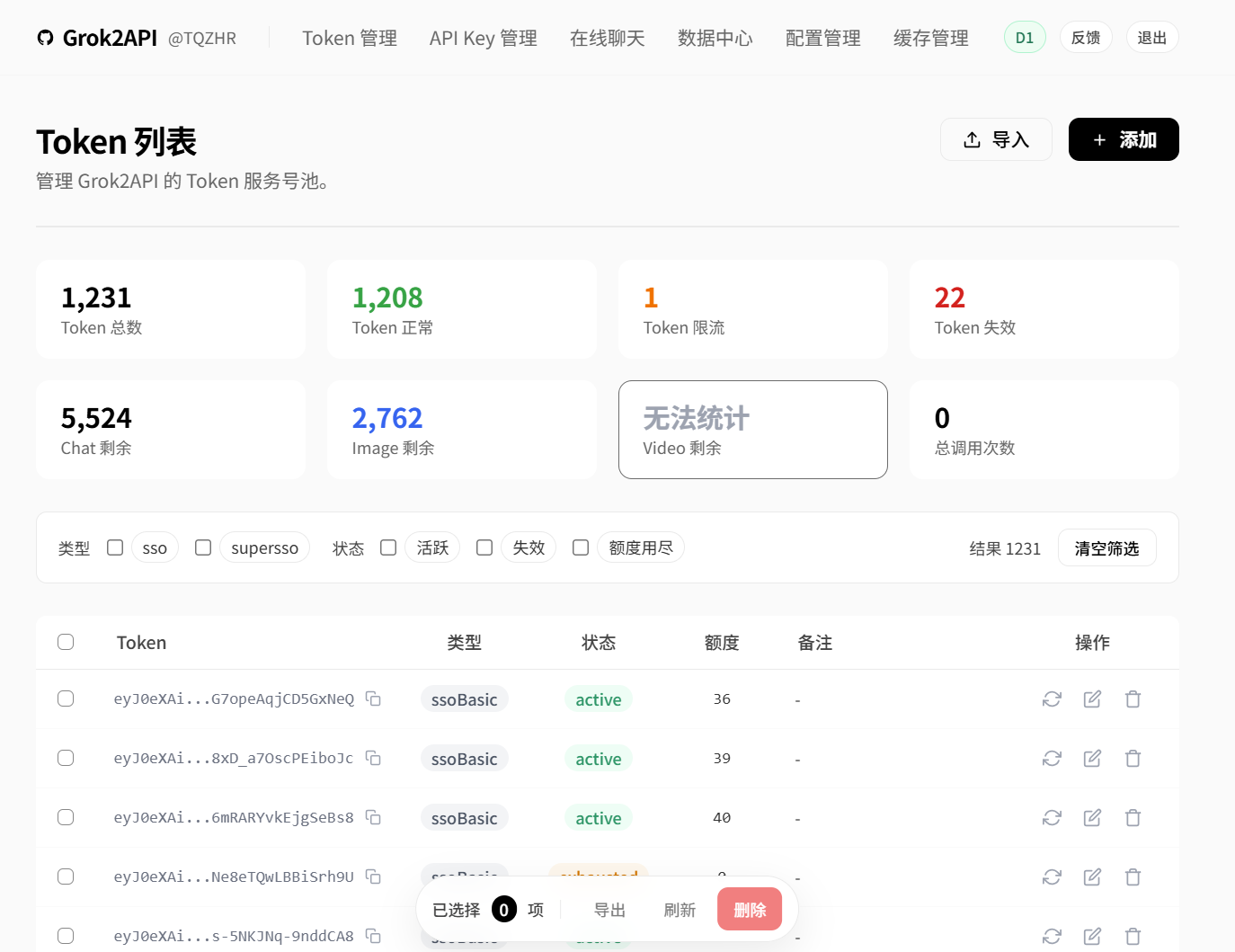Edit the token row with quota 40

pyautogui.click(x=1092, y=817)
